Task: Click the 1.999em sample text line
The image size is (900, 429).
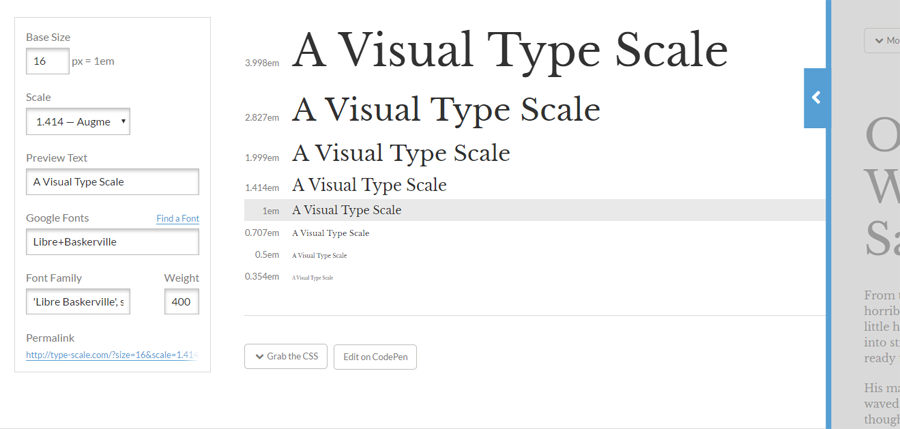Action: [x=400, y=154]
